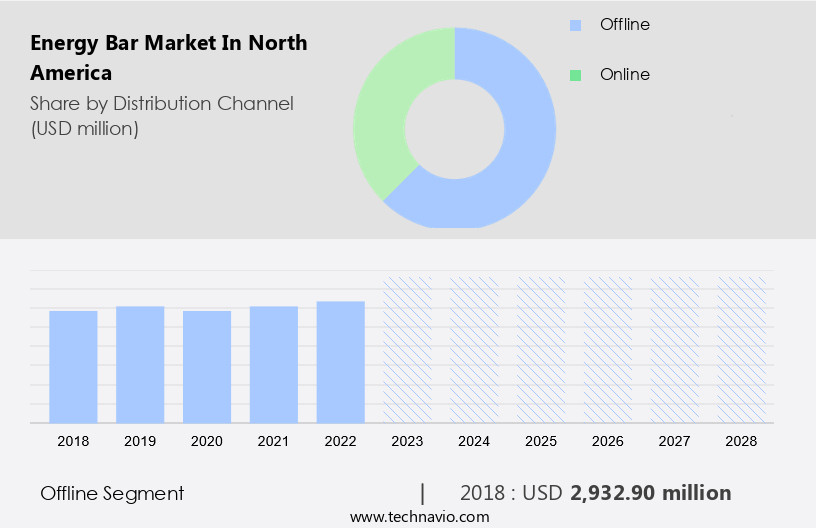Select the 2018 bar in chart
816x528 pixels.
(73, 366)
